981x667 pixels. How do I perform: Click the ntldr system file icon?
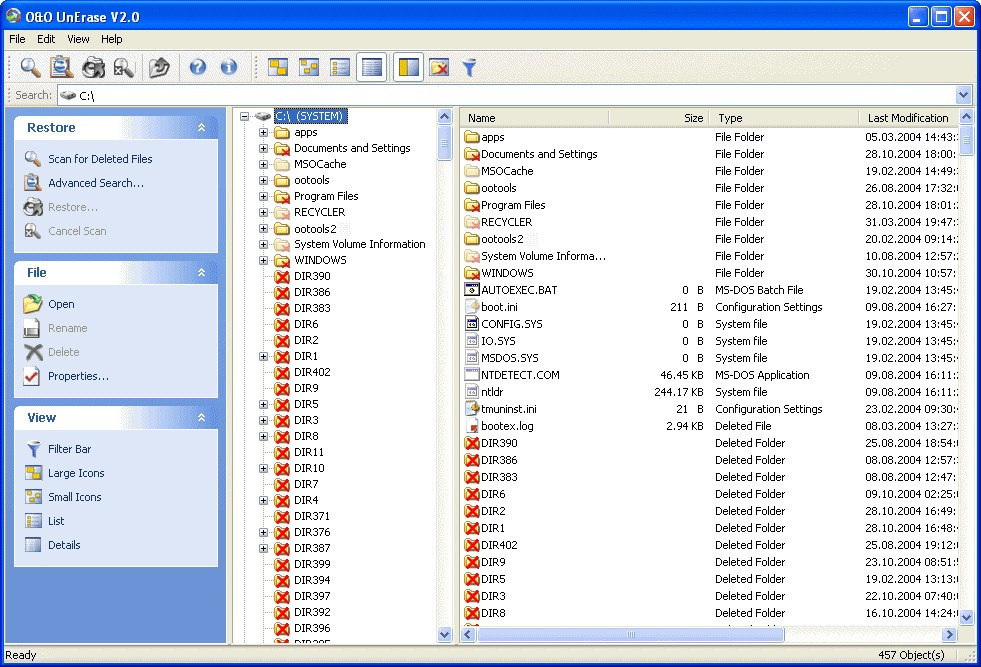click(472, 392)
